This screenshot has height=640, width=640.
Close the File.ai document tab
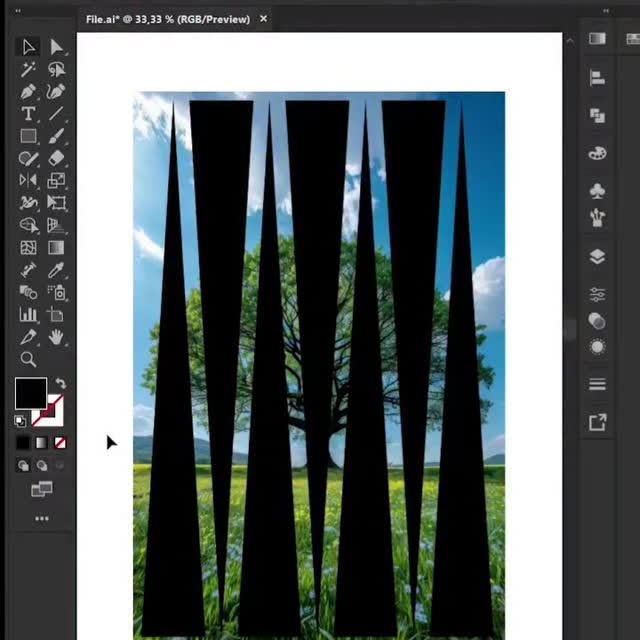264,19
